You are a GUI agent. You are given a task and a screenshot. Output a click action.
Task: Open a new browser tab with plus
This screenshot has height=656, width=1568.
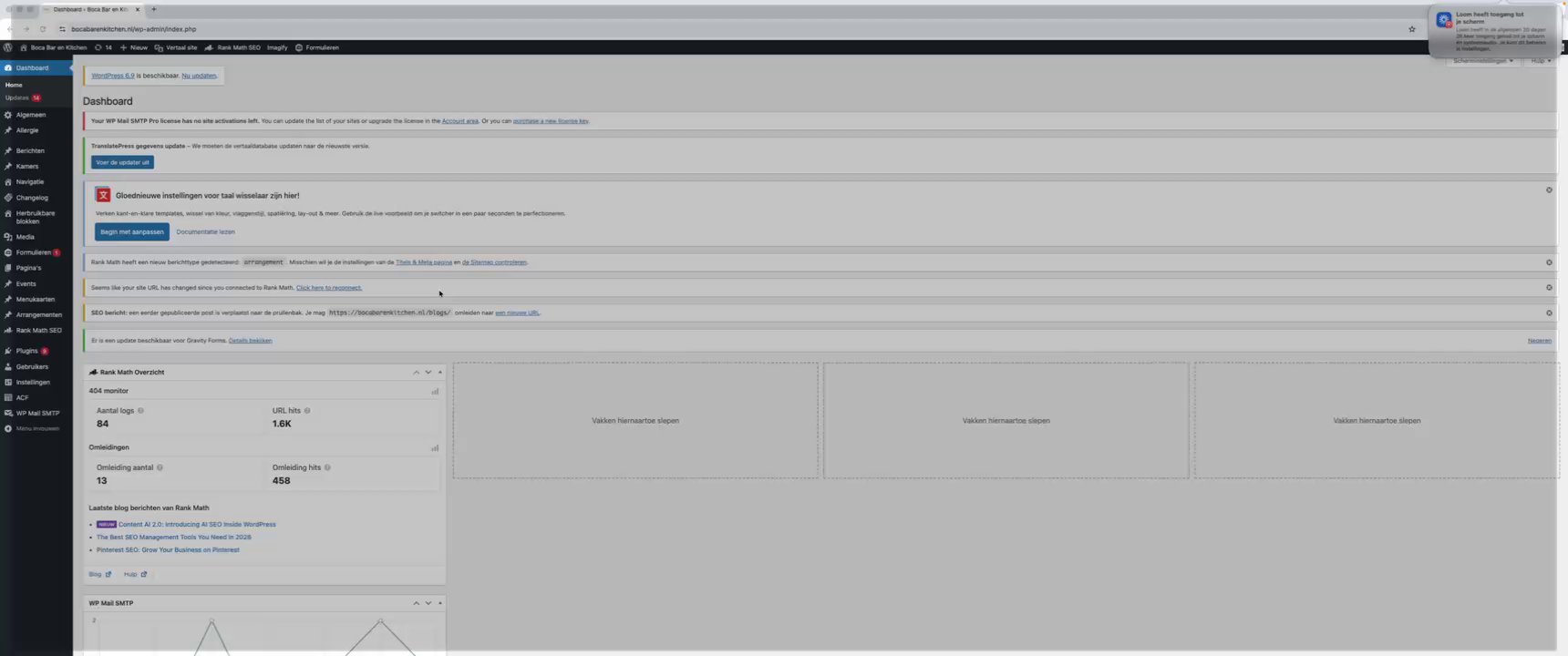154,9
